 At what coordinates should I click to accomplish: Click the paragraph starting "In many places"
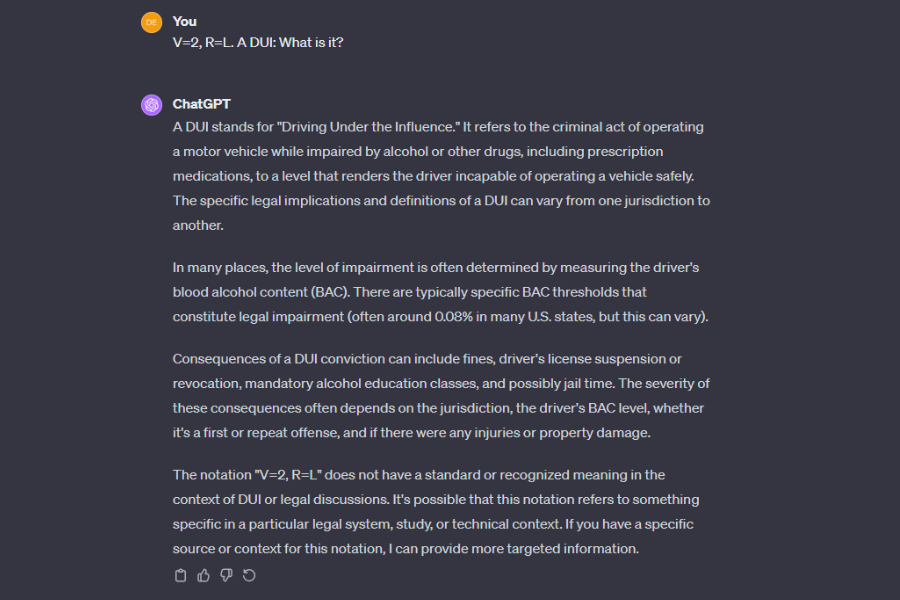[x=440, y=292]
